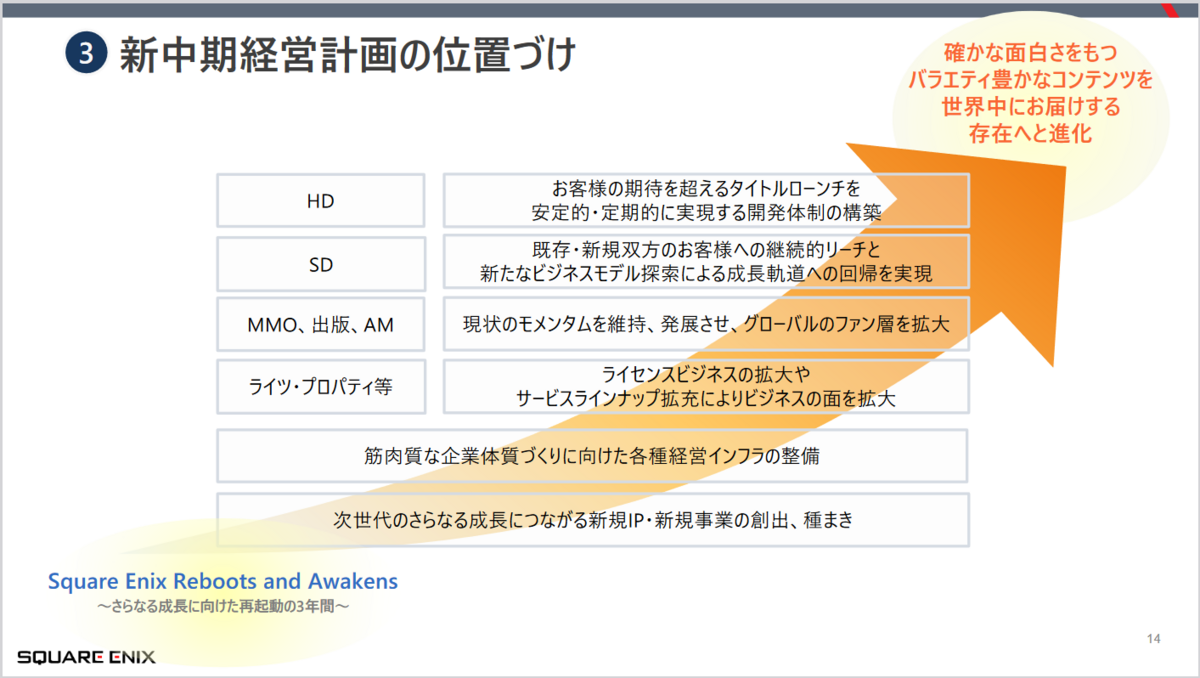The width and height of the screenshot is (1200, 678).
Task: Click the text 確かな面白さをもつ
Action: (x=1030, y=52)
